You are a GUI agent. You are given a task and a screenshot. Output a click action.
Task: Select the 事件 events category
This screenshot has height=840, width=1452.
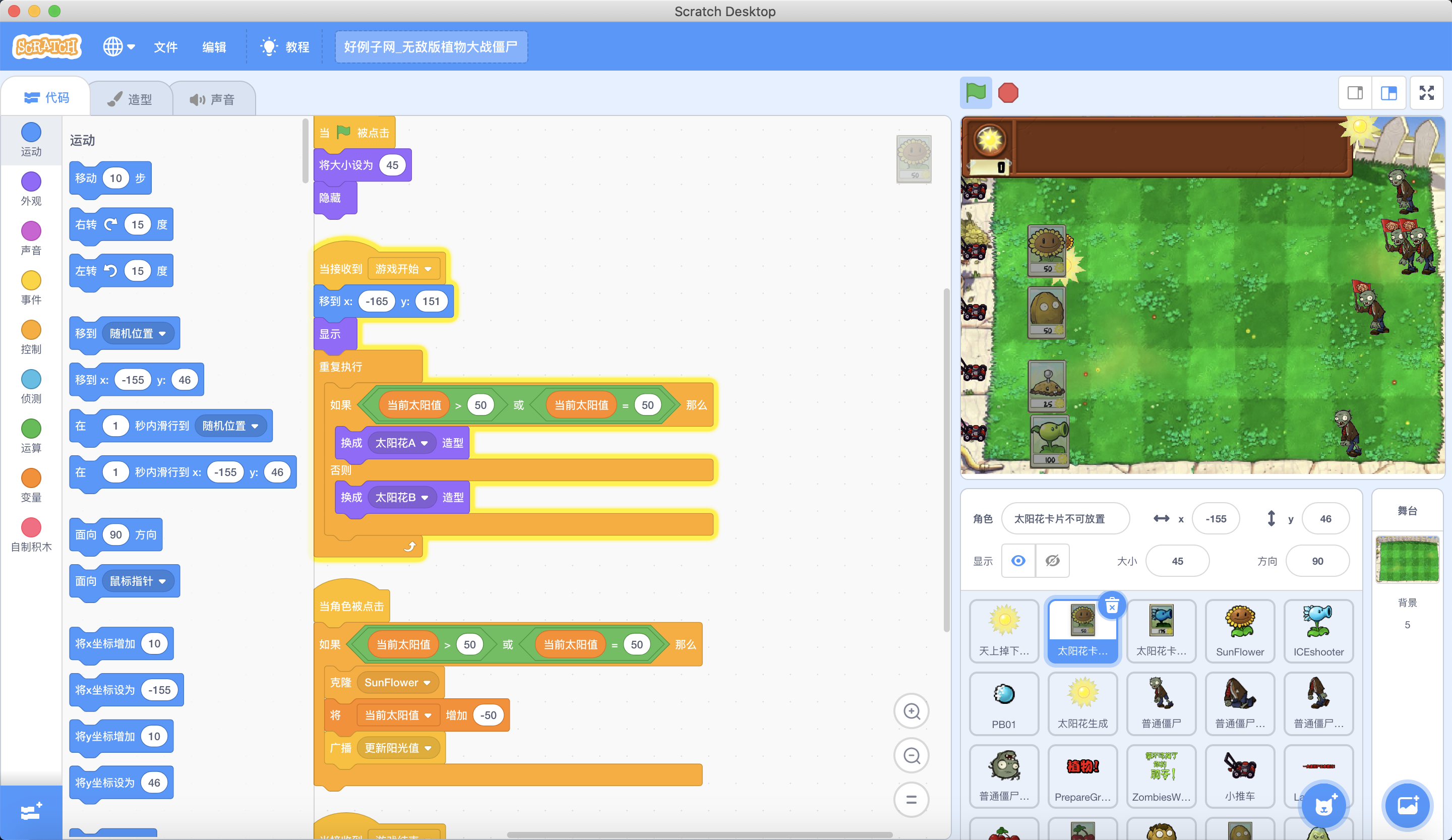click(31, 288)
